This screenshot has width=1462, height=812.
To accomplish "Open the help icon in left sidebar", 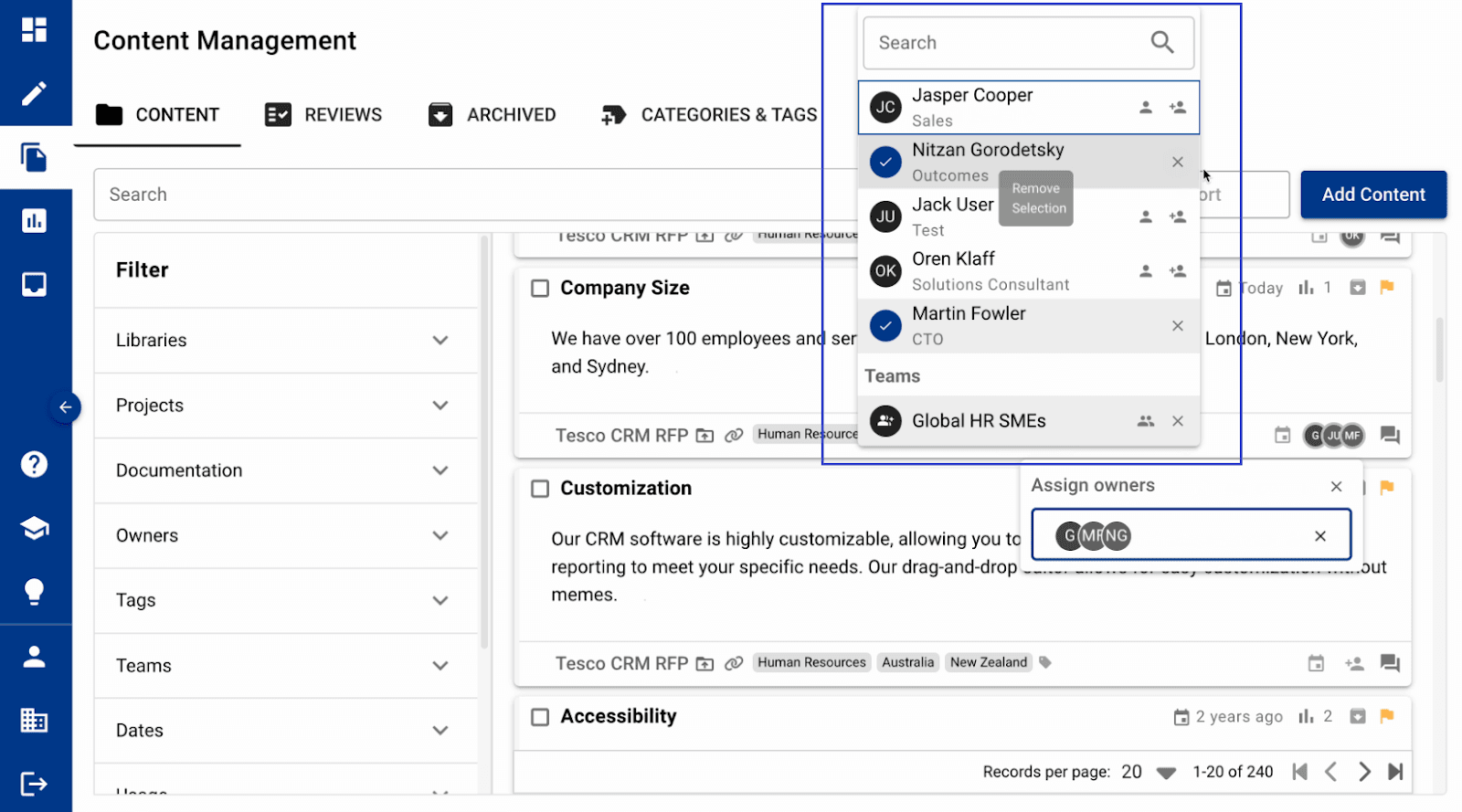I will [x=34, y=464].
